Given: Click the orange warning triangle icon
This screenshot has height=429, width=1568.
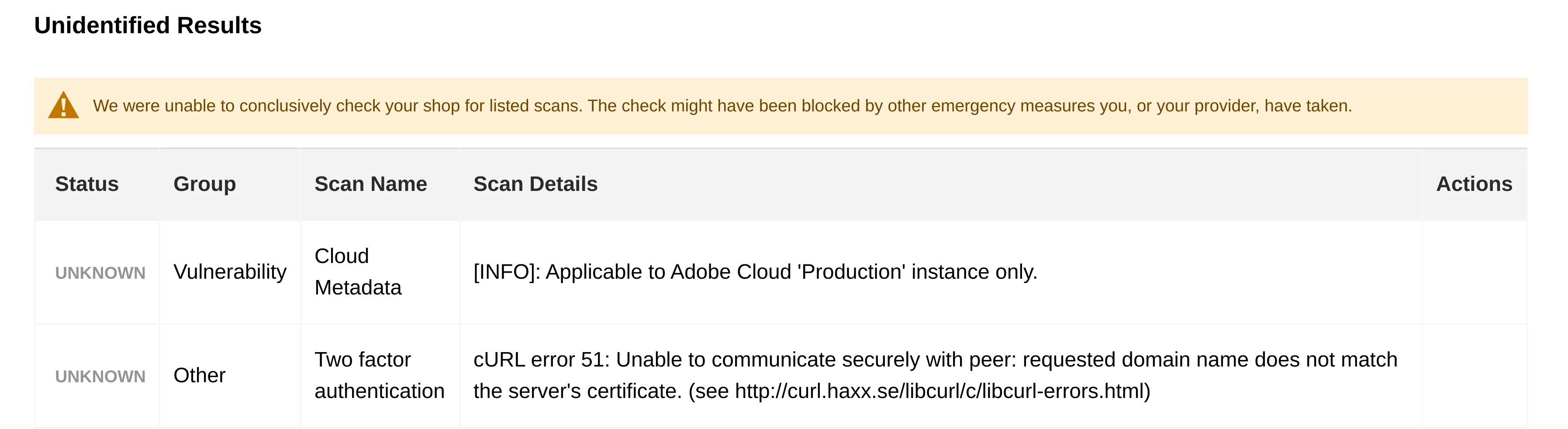Looking at the screenshot, I should tap(63, 106).
